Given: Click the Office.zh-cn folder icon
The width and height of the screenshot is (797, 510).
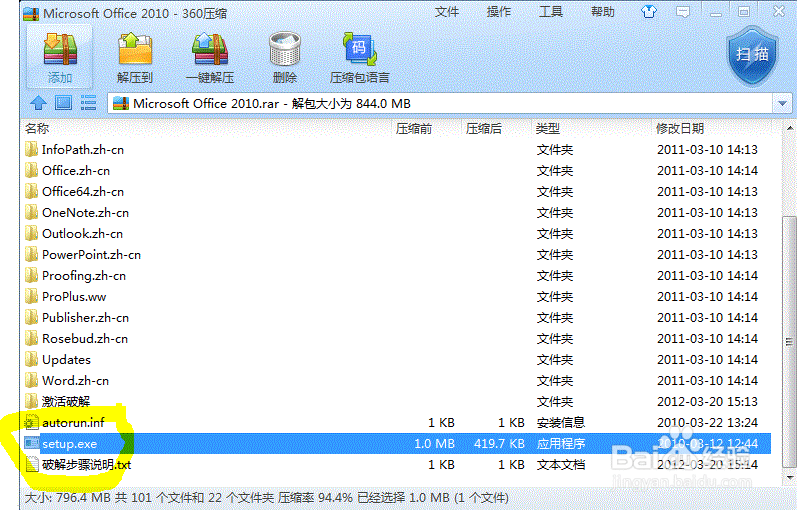Looking at the screenshot, I should coord(32,170).
